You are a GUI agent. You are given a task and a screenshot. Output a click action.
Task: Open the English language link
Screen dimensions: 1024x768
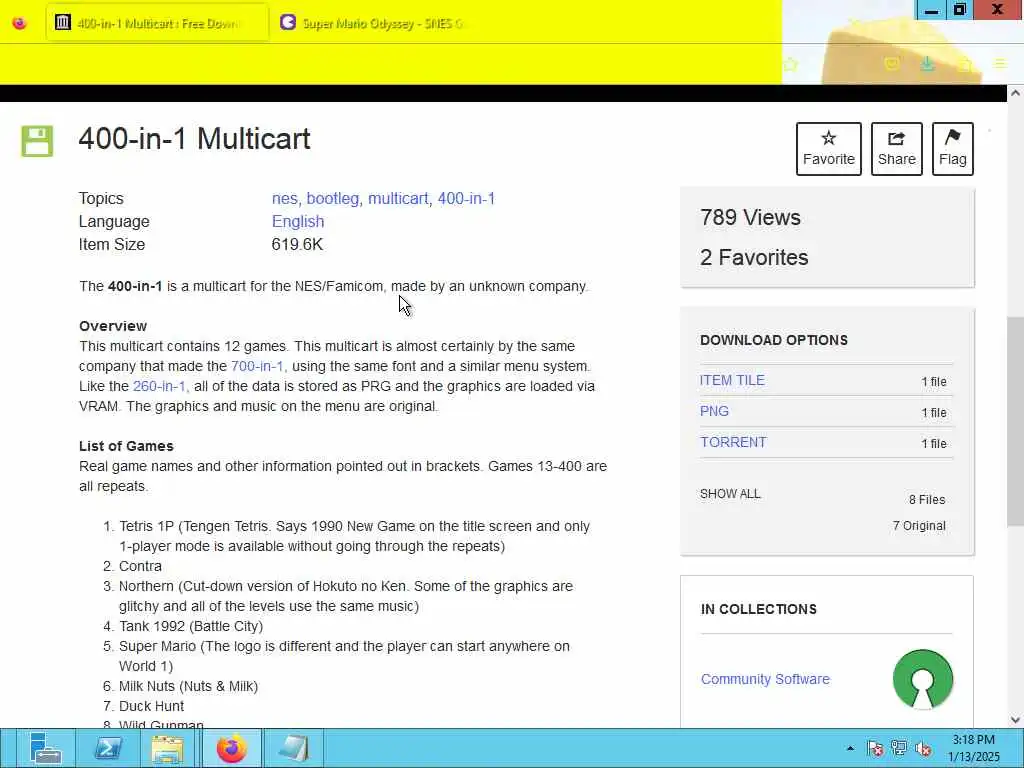[x=298, y=221]
